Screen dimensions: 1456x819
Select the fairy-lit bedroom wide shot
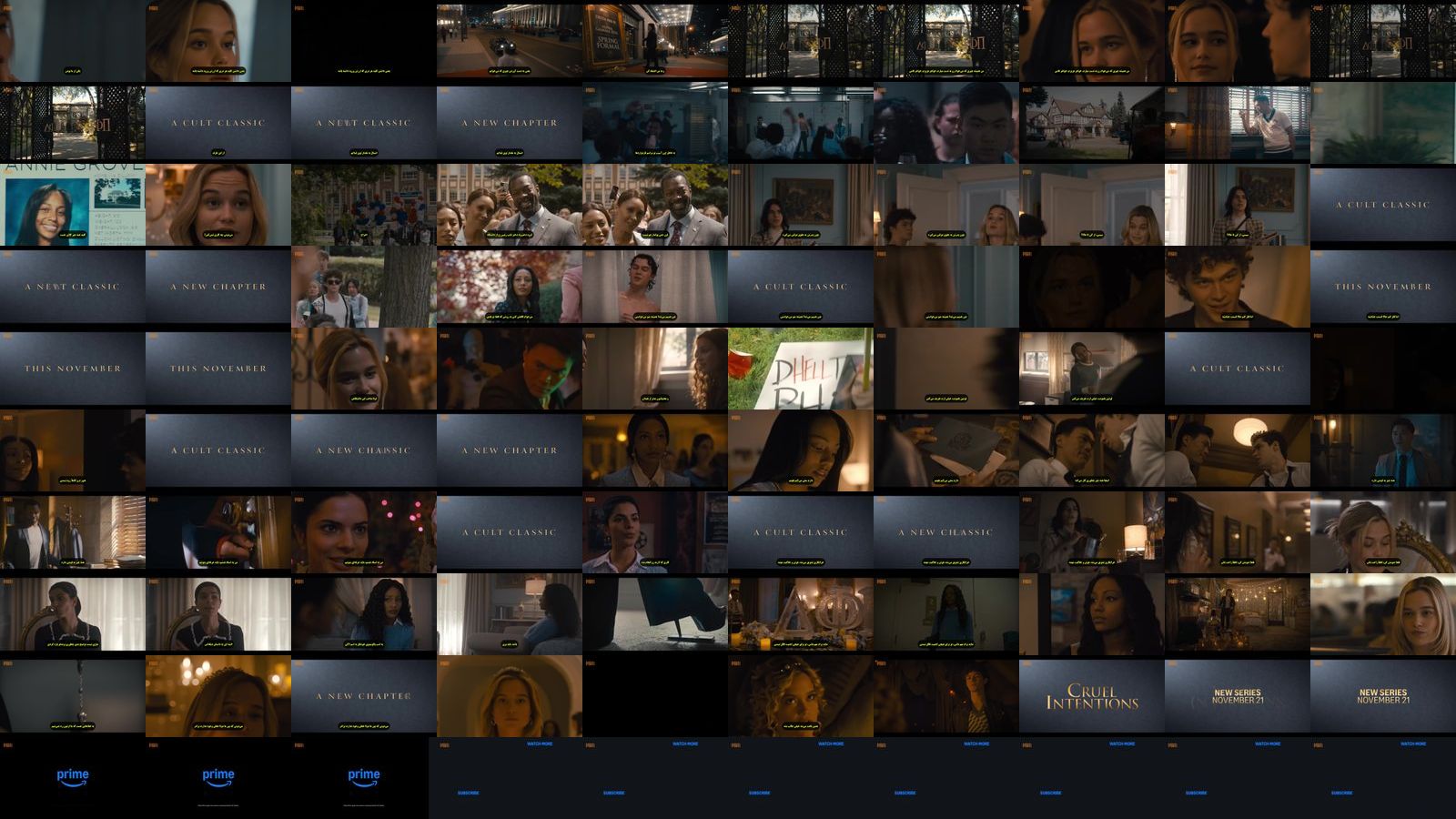[1238, 614]
